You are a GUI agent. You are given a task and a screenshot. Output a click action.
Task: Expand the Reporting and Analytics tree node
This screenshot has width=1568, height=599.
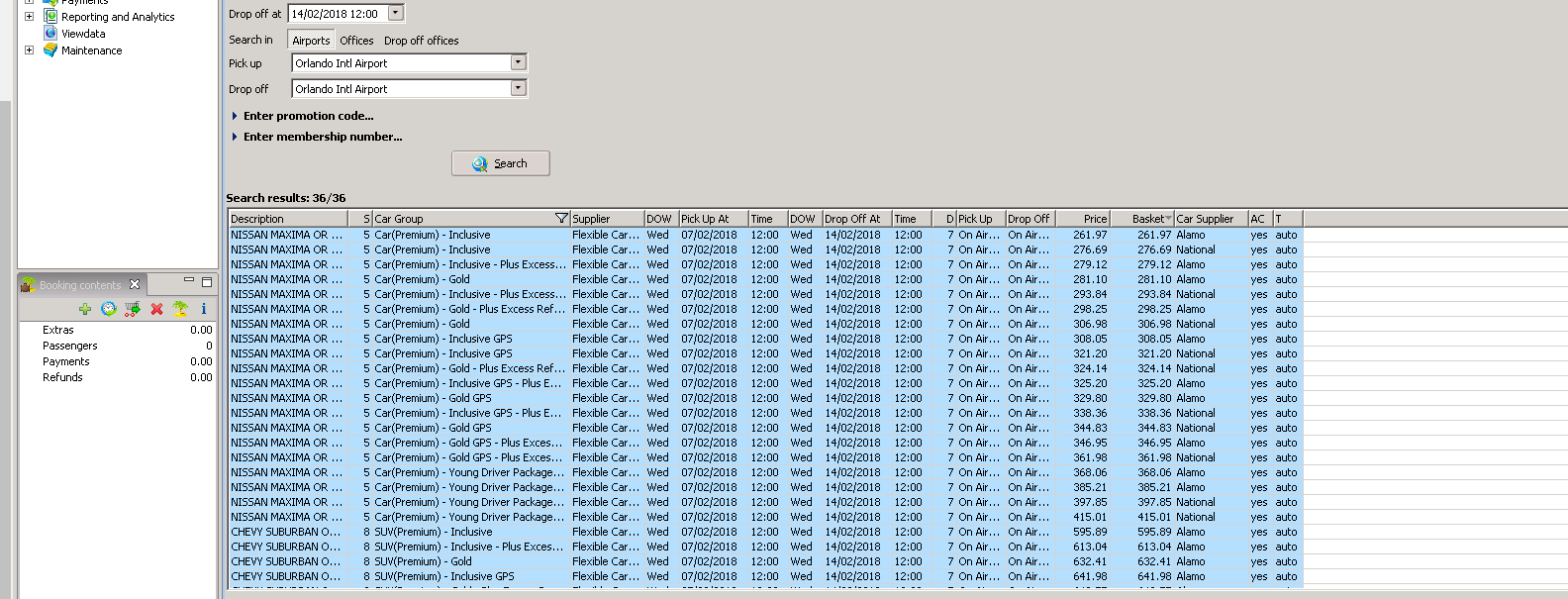29,17
